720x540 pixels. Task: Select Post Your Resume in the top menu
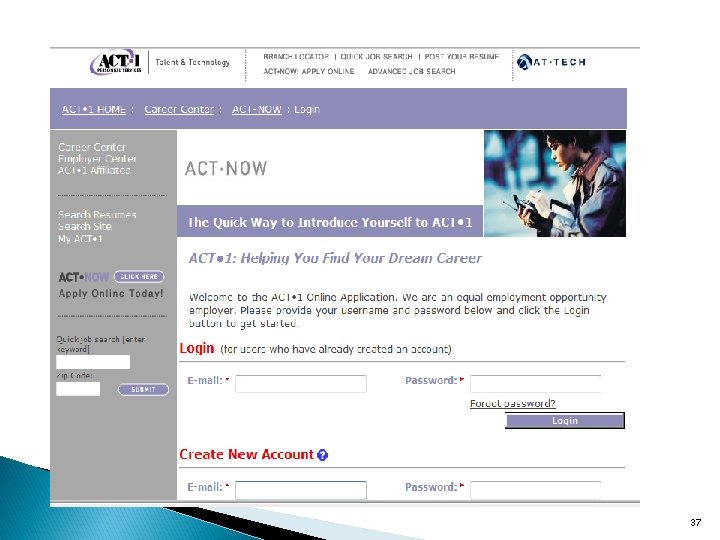point(461,56)
